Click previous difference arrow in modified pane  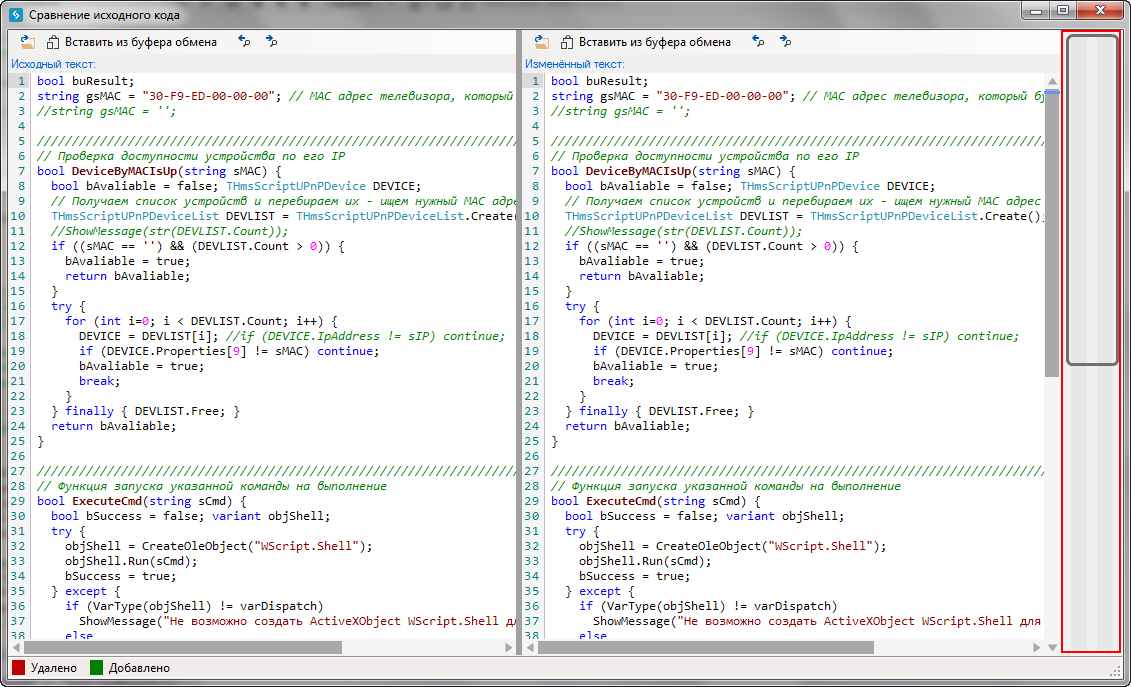[758, 42]
